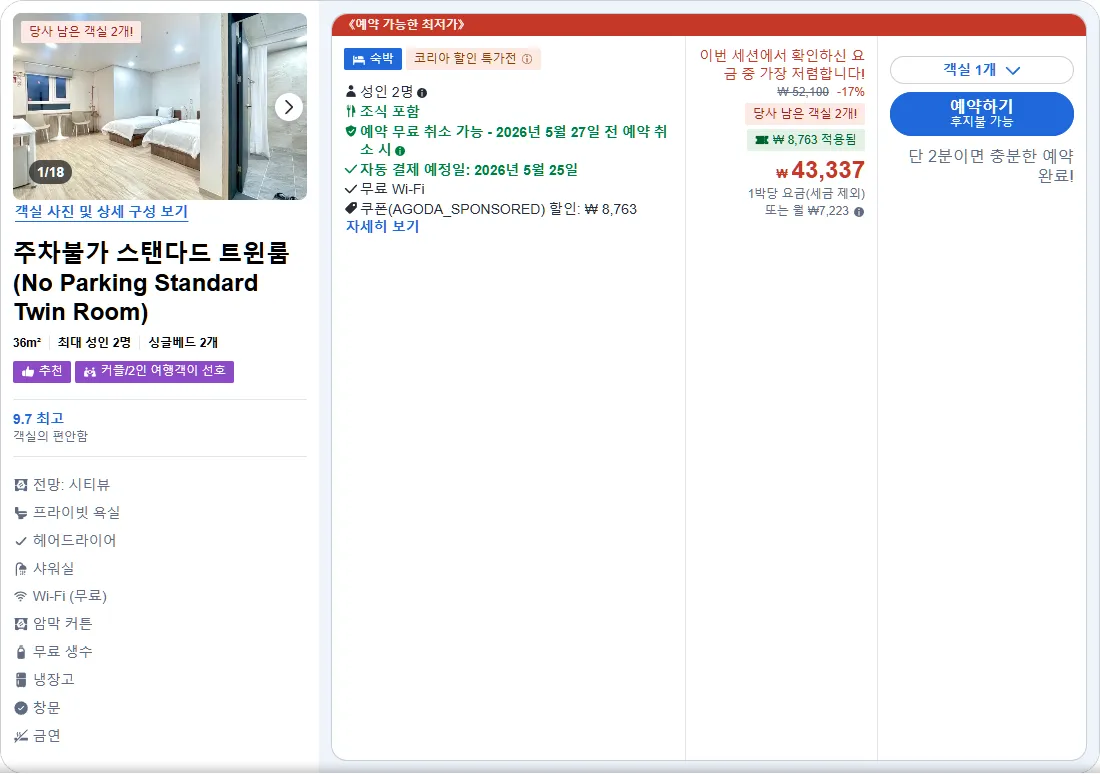Image resolution: width=1100 pixels, height=774 pixels.
Task: Click the 커플/2인 여행객이 선호 badge
Action: pyautogui.click(x=154, y=371)
